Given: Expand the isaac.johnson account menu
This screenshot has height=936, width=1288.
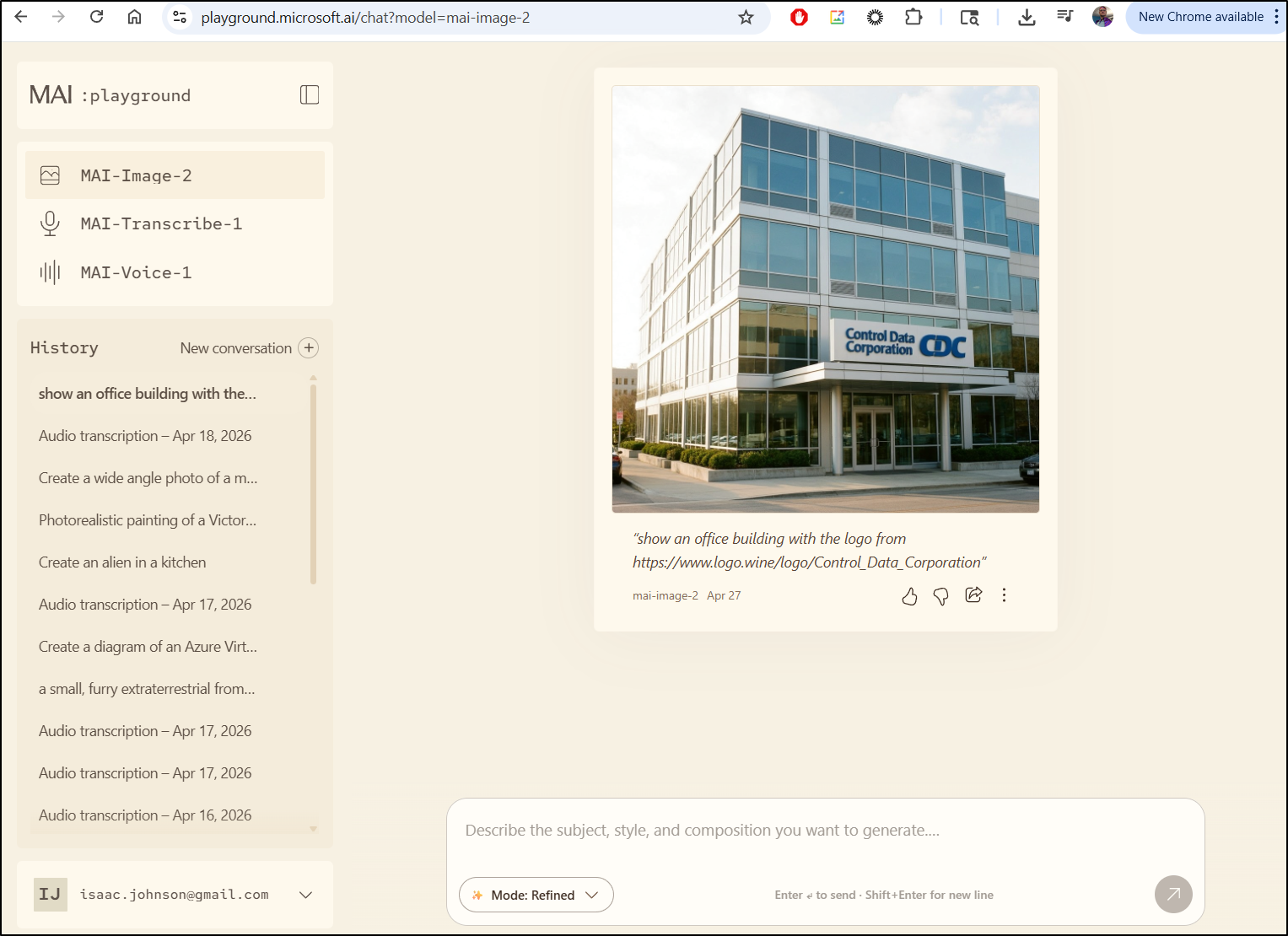Looking at the screenshot, I should pos(305,895).
